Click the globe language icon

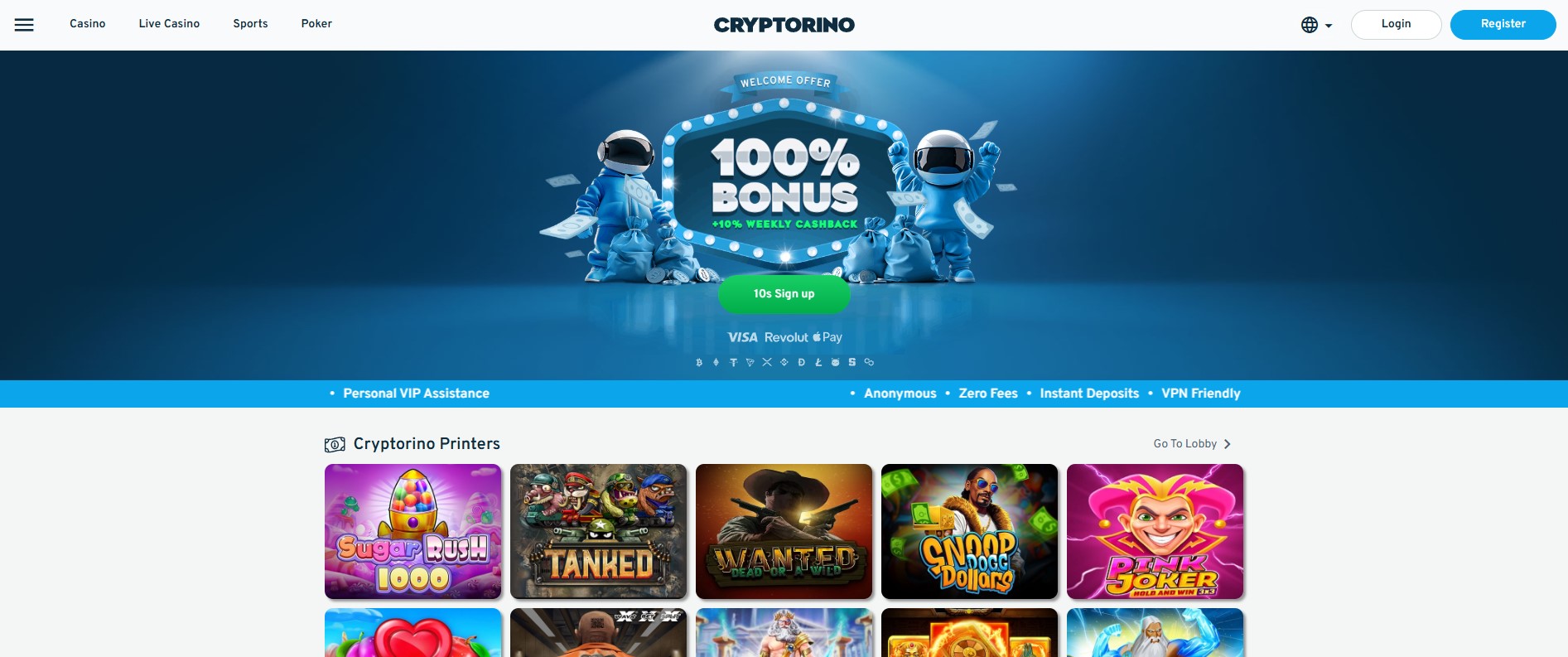pyautogui.click(x=1310, y=25)
